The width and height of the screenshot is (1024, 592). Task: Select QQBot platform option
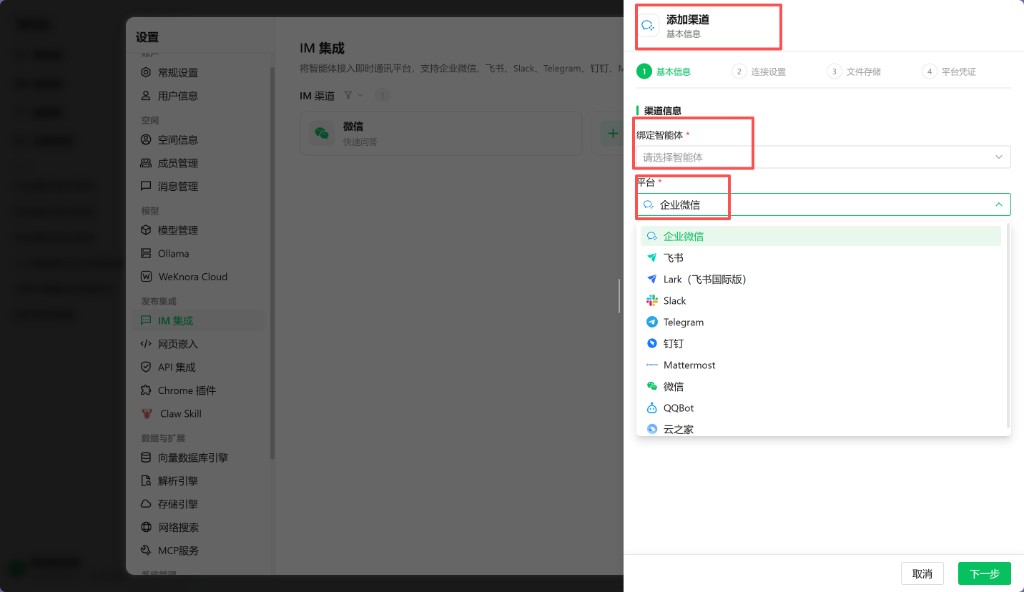pyautogui.click(x=820, y=408)
